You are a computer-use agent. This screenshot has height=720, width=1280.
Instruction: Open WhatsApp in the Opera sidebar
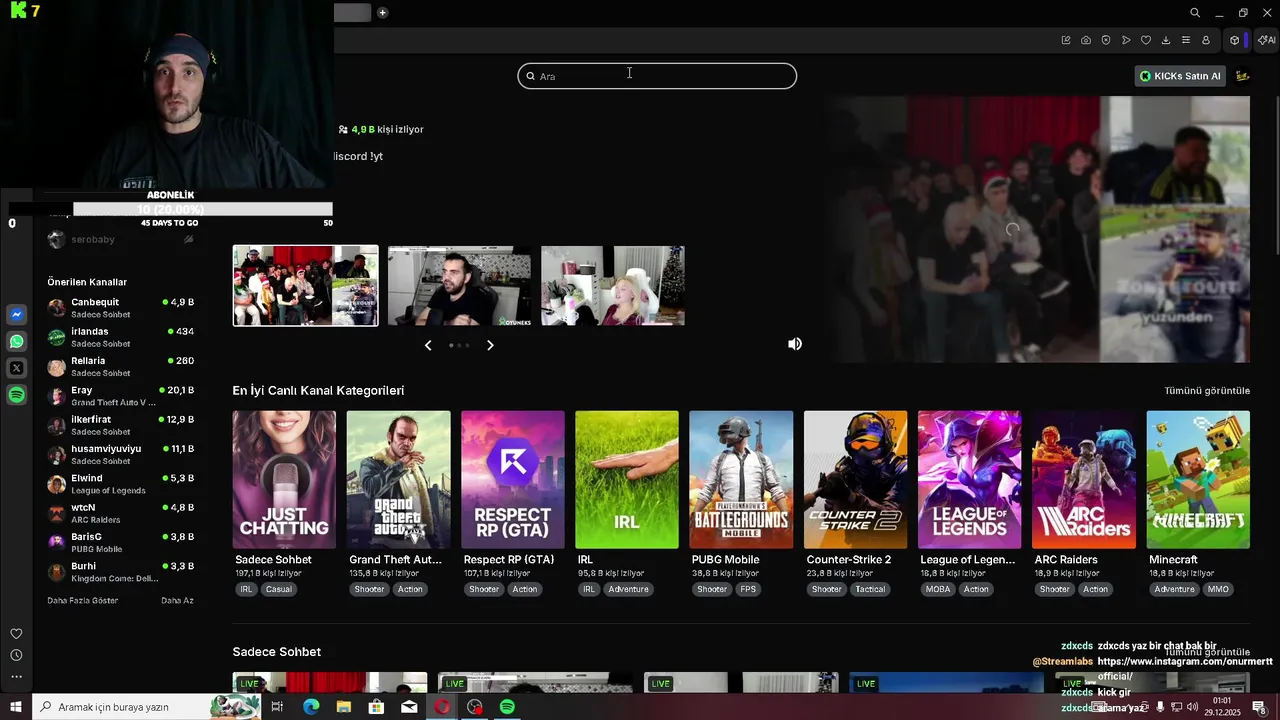coord(16,341)
